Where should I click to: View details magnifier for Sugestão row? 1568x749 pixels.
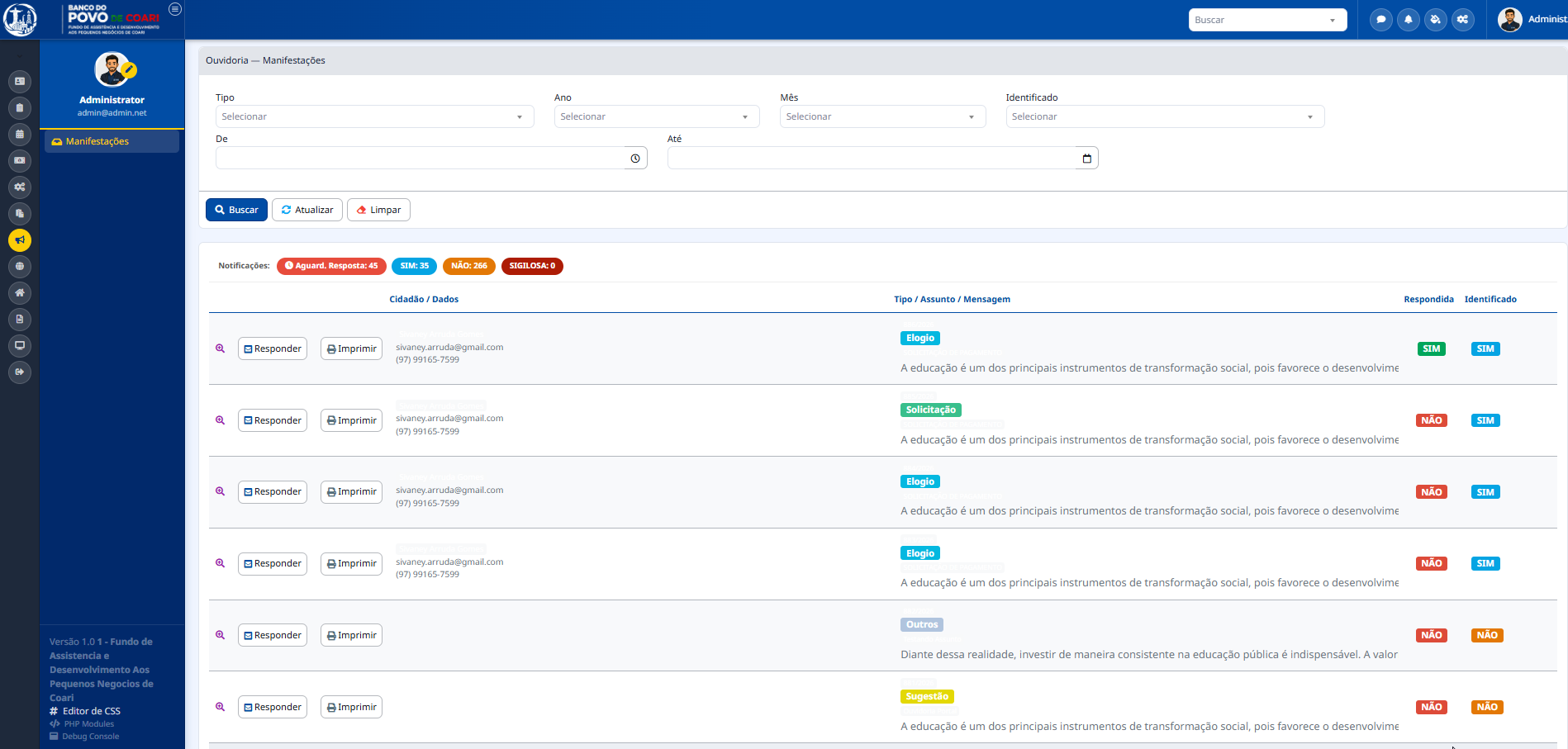[x=220, y=707]
